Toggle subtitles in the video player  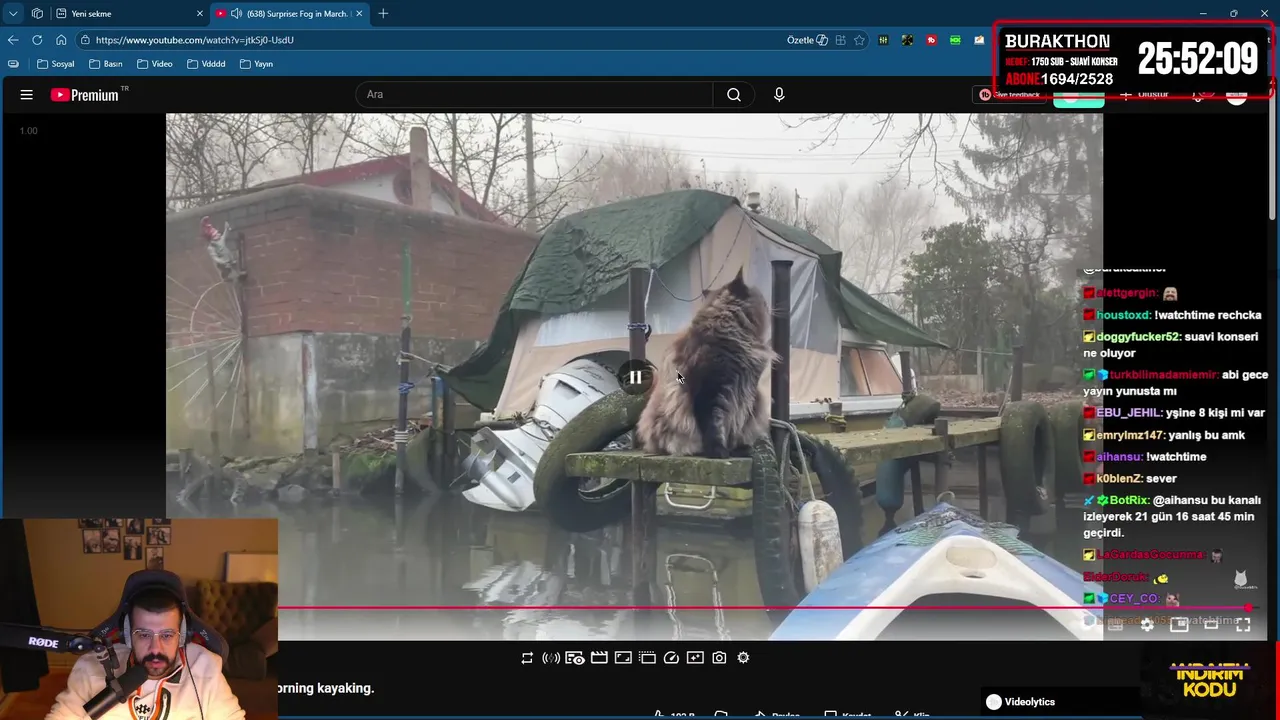[1115, 625]
